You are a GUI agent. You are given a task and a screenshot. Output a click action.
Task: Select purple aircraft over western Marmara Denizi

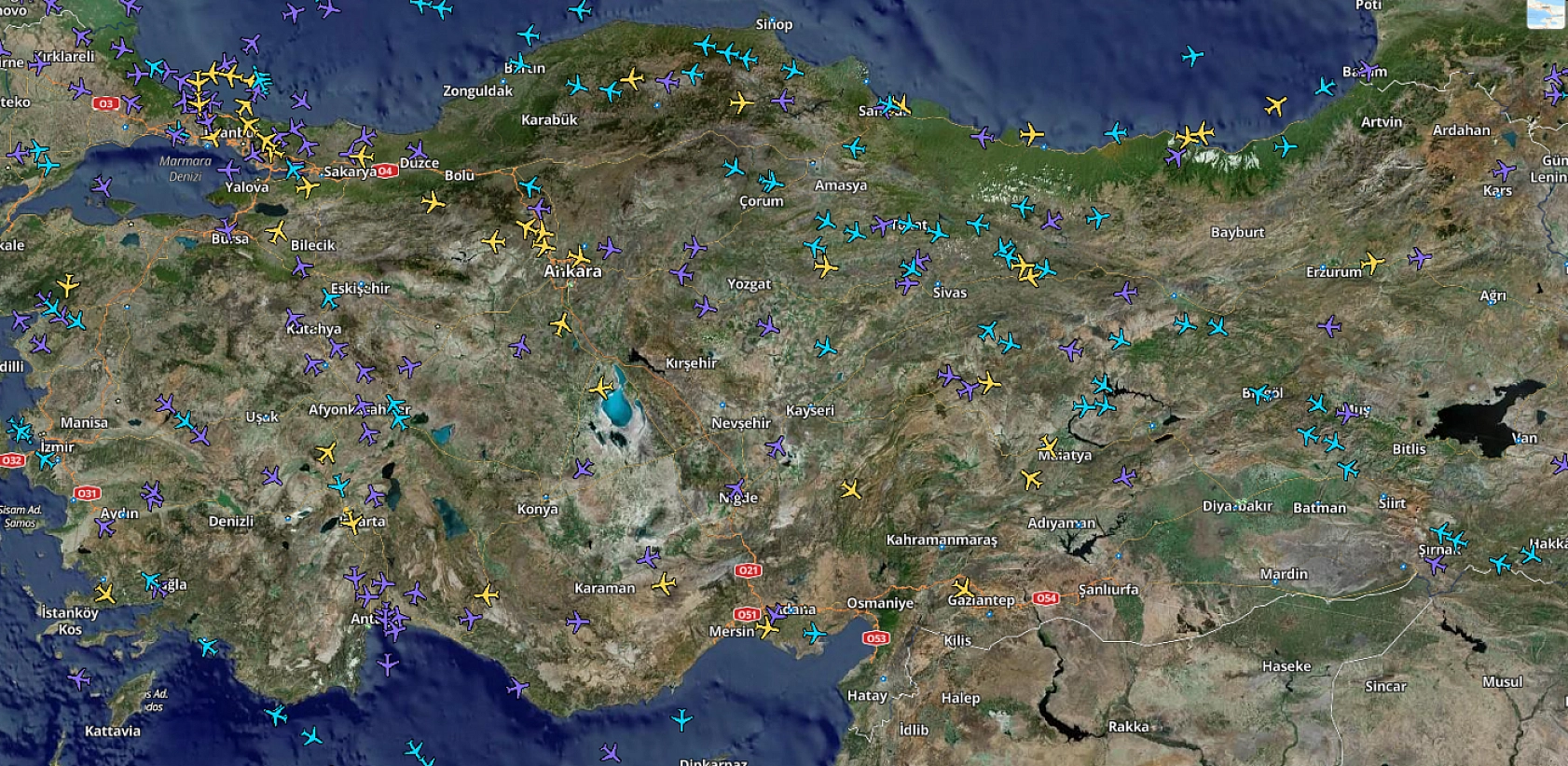(102, 186)
